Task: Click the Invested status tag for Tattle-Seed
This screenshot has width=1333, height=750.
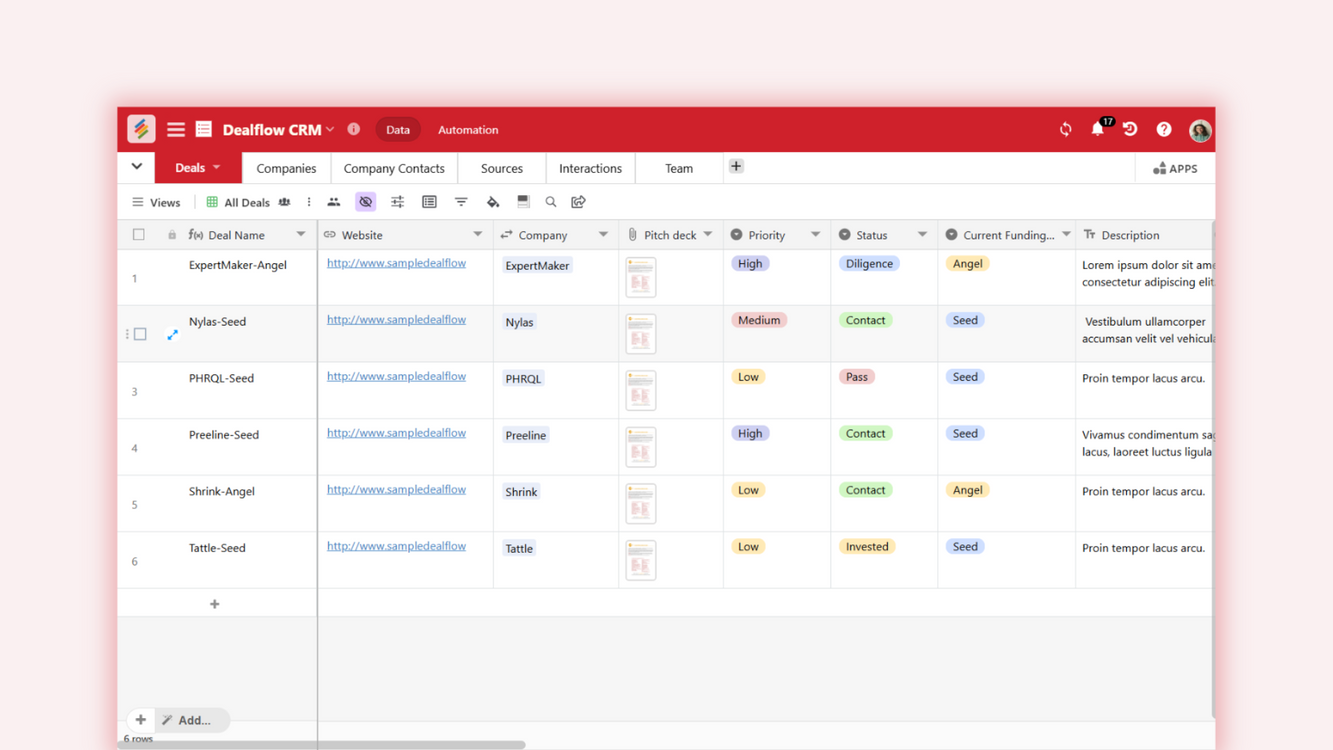Action: tap(867, 547)
